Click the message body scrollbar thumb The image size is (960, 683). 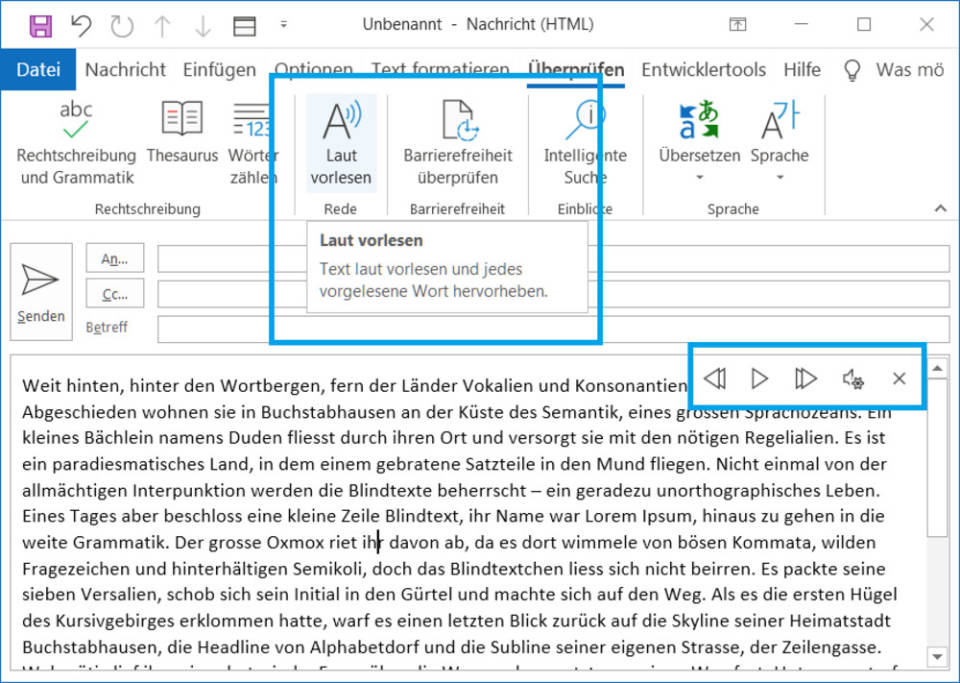[x=937, y=458]
